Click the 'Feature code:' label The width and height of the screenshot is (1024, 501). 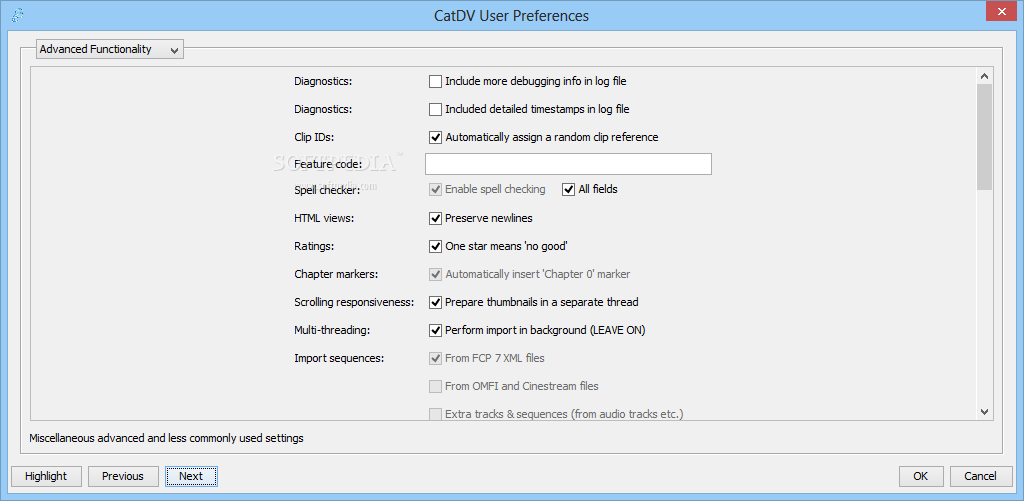tap(328, 165)
